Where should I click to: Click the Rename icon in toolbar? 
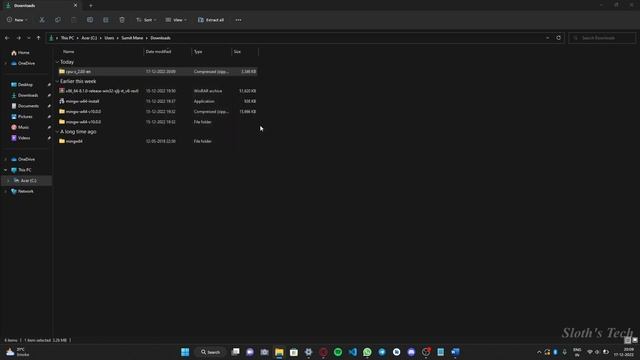(90, 20)
